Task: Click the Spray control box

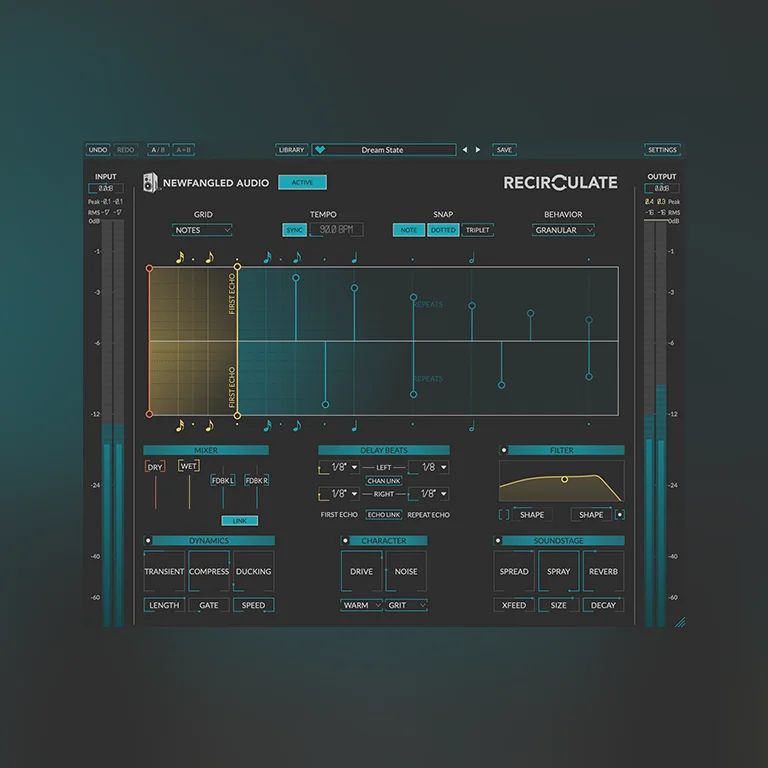Action: click(x=558, y=571)
